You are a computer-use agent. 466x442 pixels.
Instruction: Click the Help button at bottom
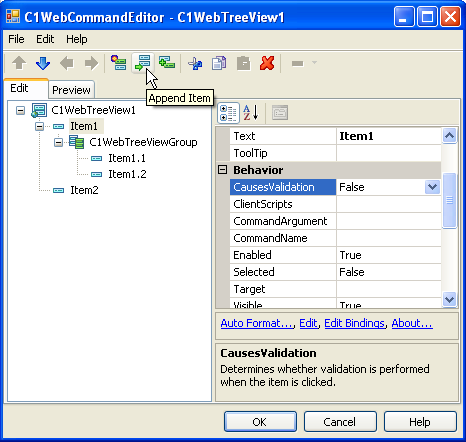[420, 422]
